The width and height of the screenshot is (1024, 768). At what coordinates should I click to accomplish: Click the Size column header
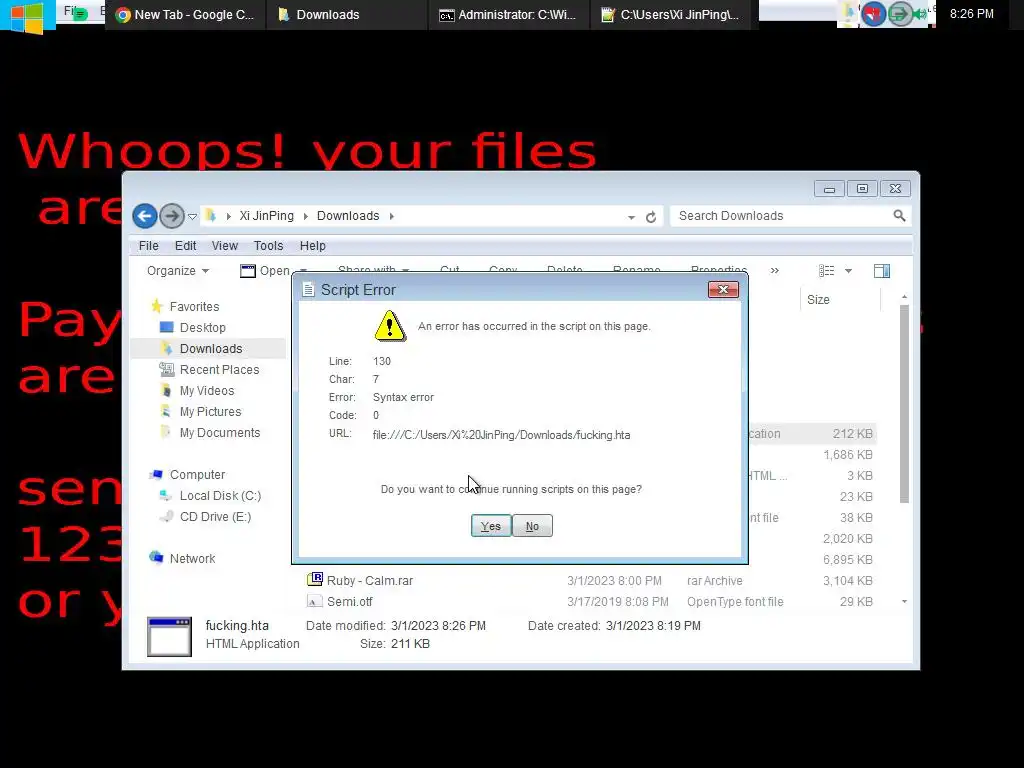[x=840, y=299]
